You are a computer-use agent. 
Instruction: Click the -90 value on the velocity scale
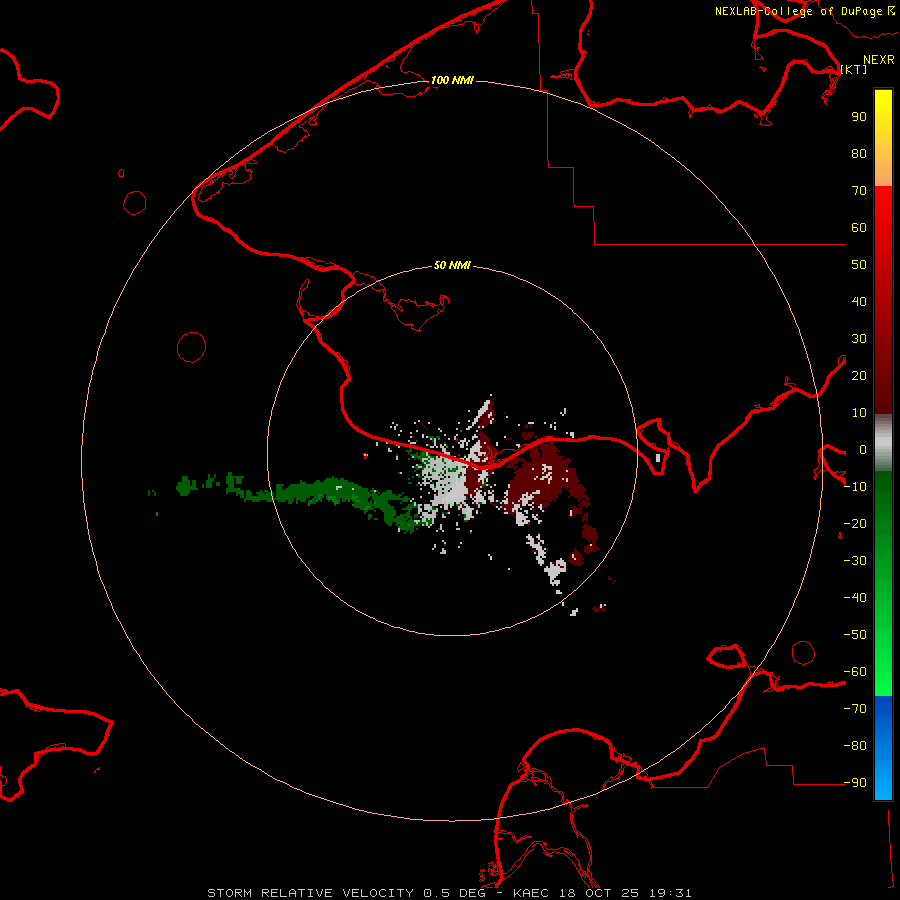[855, 783]
